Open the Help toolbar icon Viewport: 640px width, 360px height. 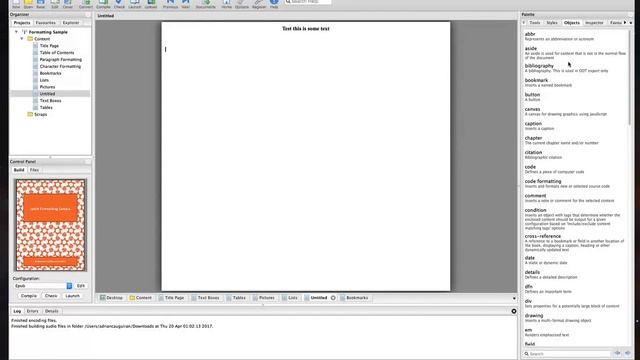pos(274,4)
